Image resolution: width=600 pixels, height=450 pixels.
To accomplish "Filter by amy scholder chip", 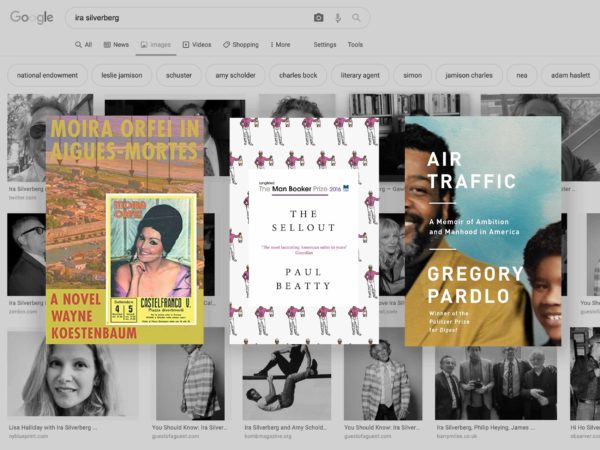I will (x=235, y=75).
